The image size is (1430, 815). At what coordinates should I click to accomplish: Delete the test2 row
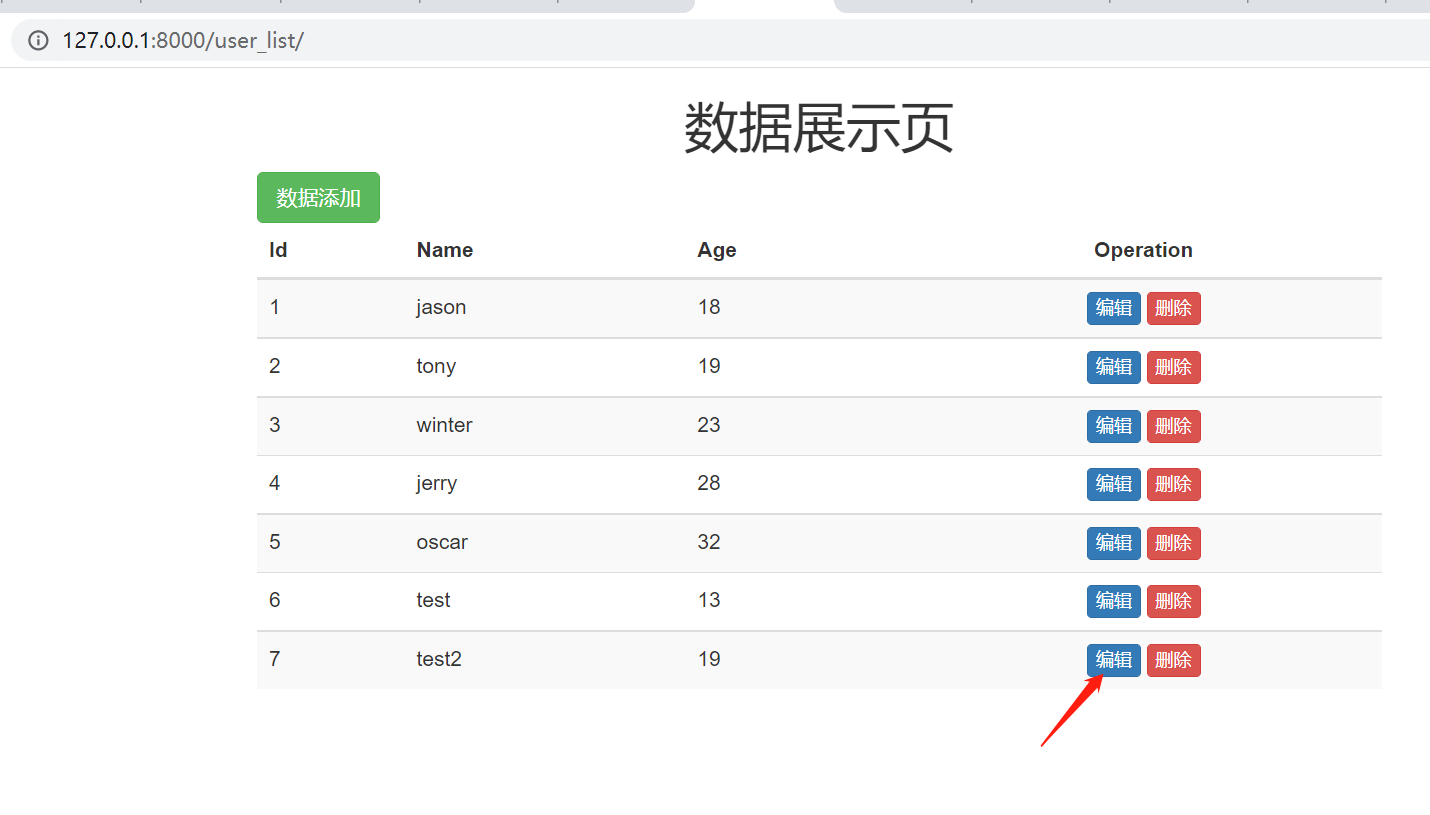coord(1173,660)
